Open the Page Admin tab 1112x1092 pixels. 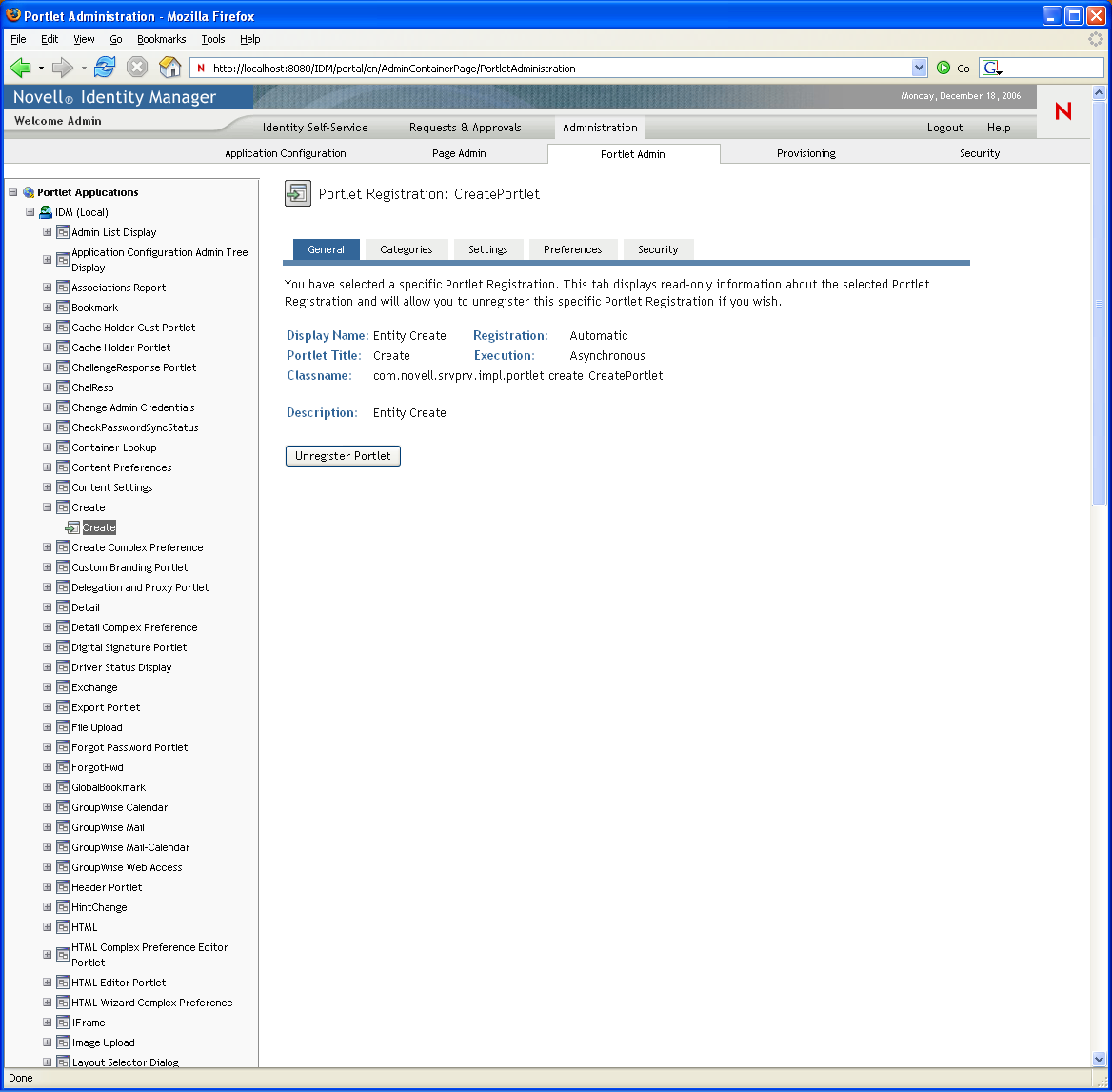coord(459,153)
